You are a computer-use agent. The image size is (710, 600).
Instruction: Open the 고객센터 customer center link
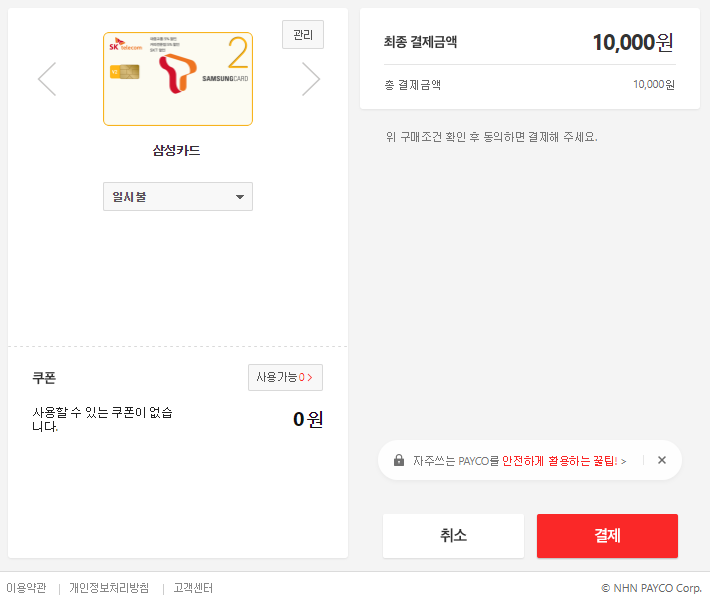click(193, 588)
